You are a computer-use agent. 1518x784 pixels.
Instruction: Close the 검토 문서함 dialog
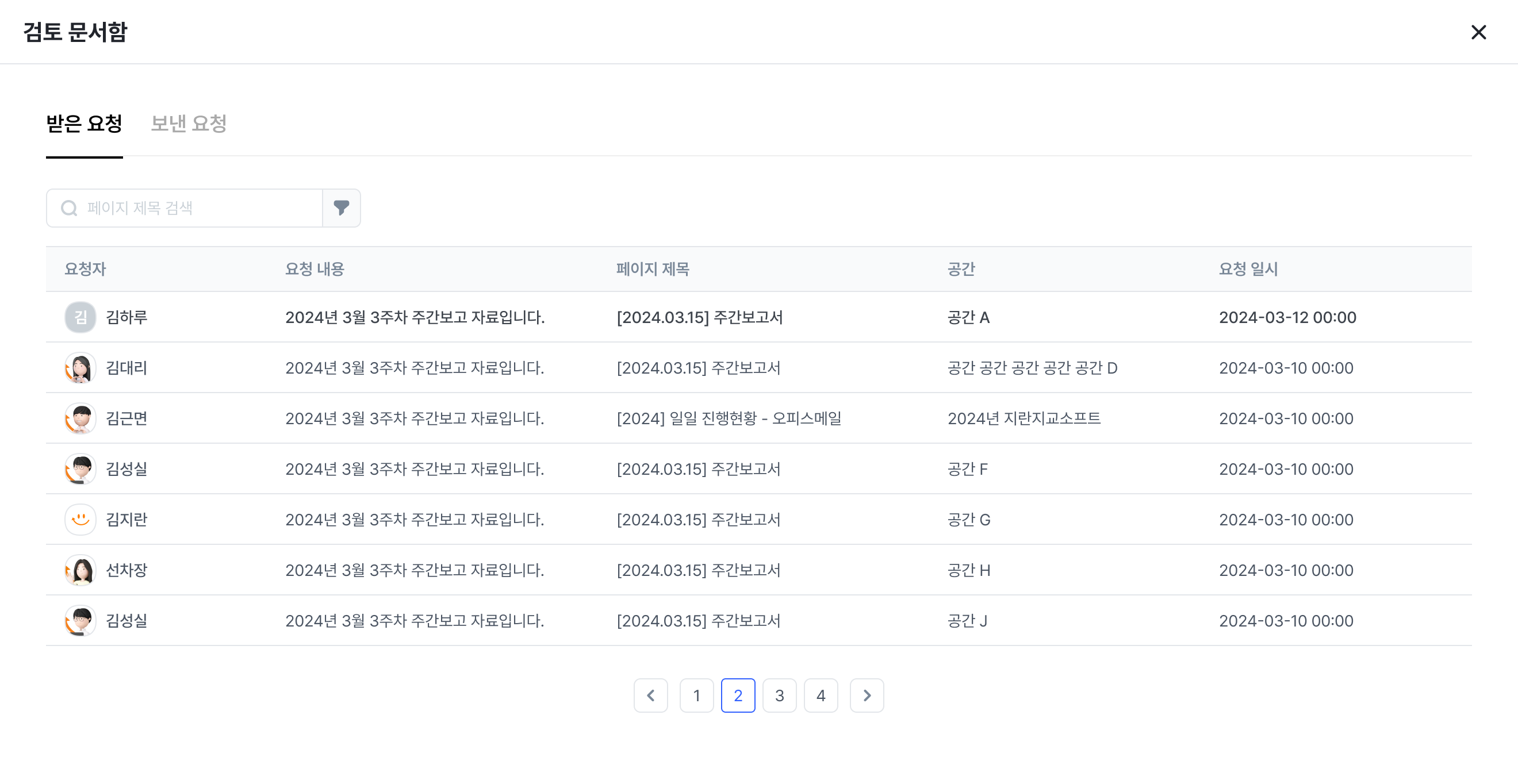click(1478, 32)
